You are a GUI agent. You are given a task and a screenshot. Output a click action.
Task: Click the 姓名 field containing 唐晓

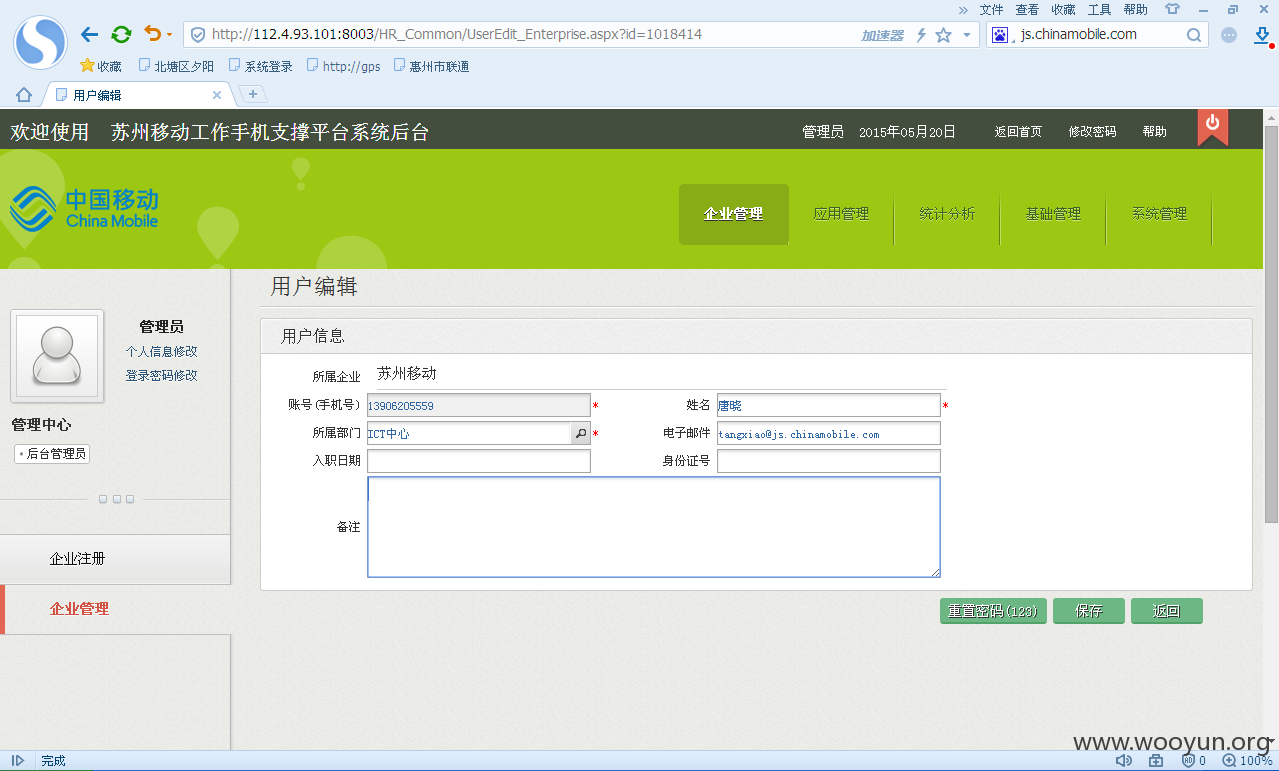tap(828, 406)
